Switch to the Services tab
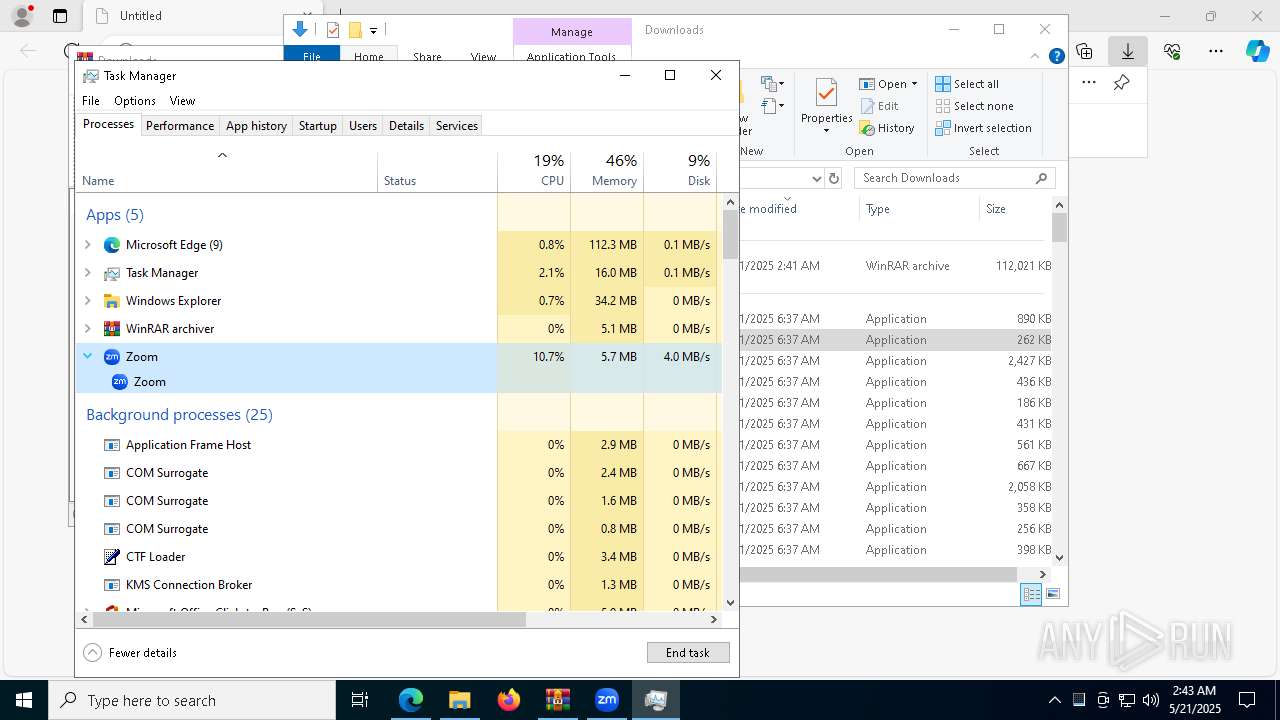The height and width of the screenshot is (720, 1280). click(457, 126)
